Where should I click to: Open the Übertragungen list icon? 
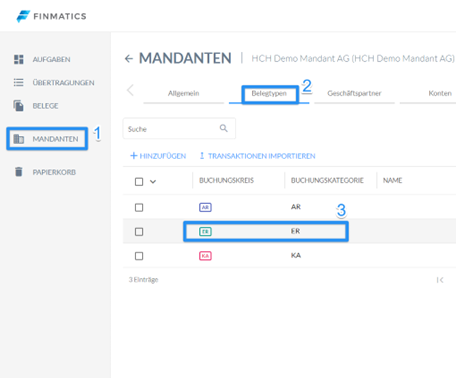click(x=19, y=82)
